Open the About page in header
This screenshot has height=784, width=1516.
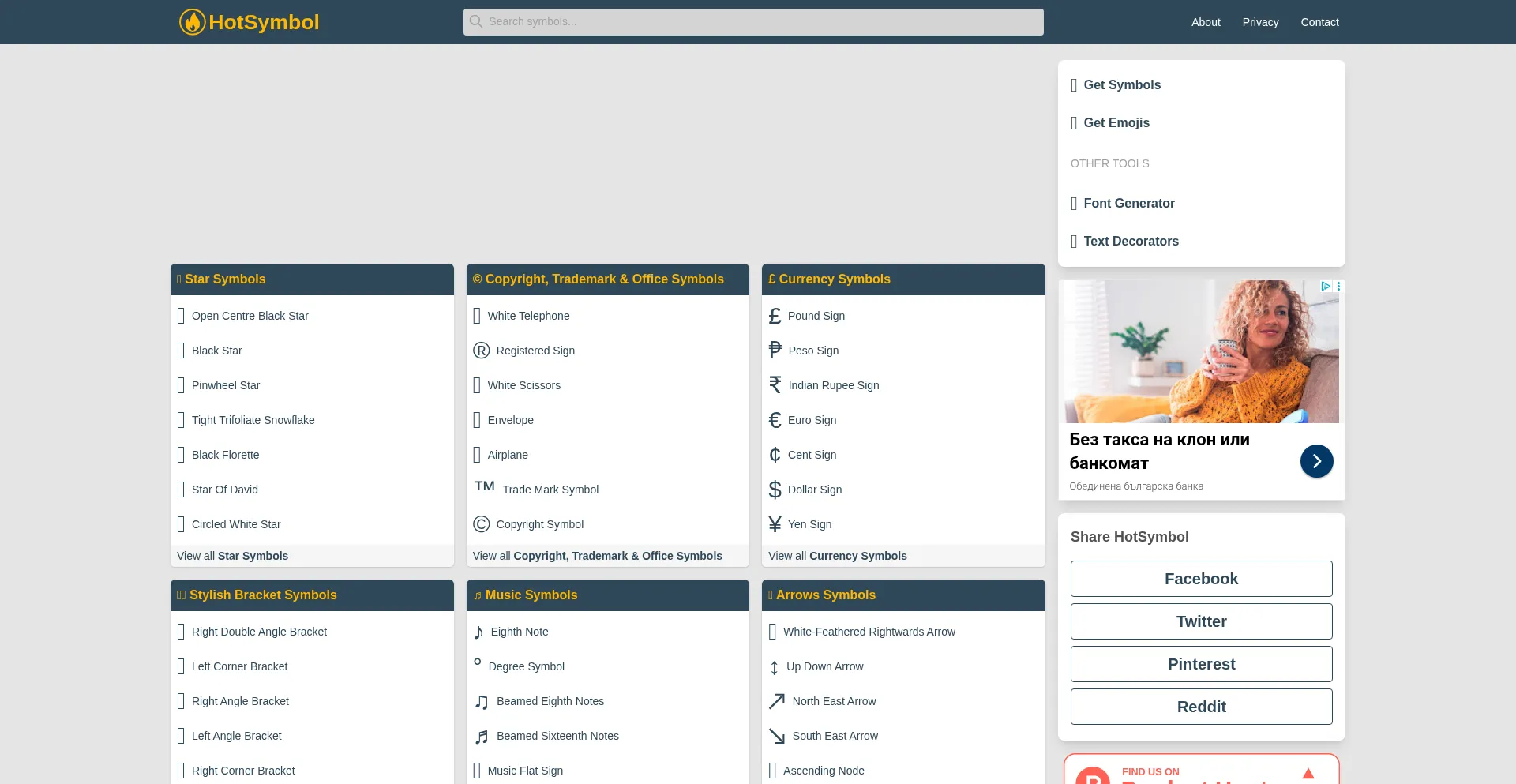(x=1205, y=22)
